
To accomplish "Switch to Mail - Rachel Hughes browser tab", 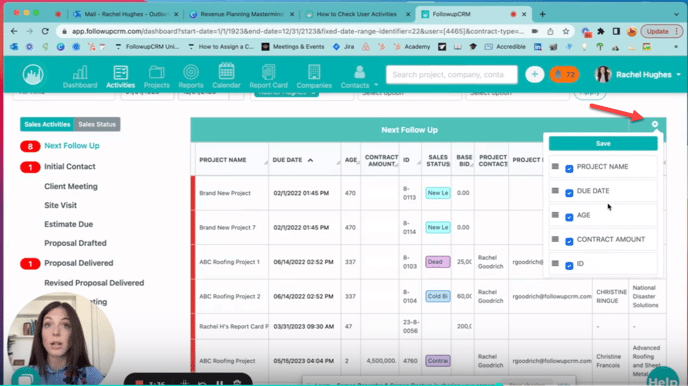I will 127,14.
